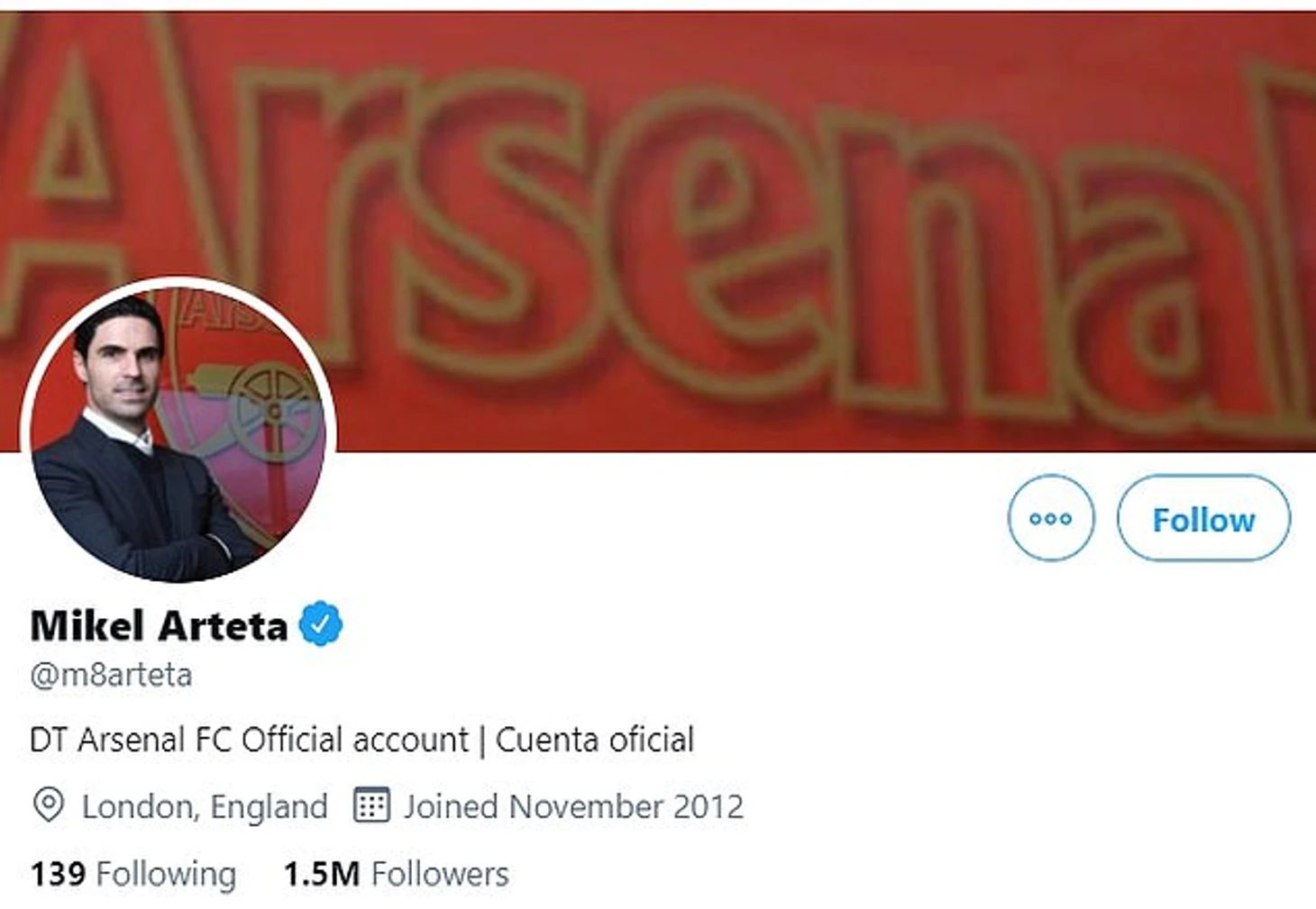Viewport: 1316px width, 909px height.
Task: Open the 139 Following list
Action: (x=133, y=874)
